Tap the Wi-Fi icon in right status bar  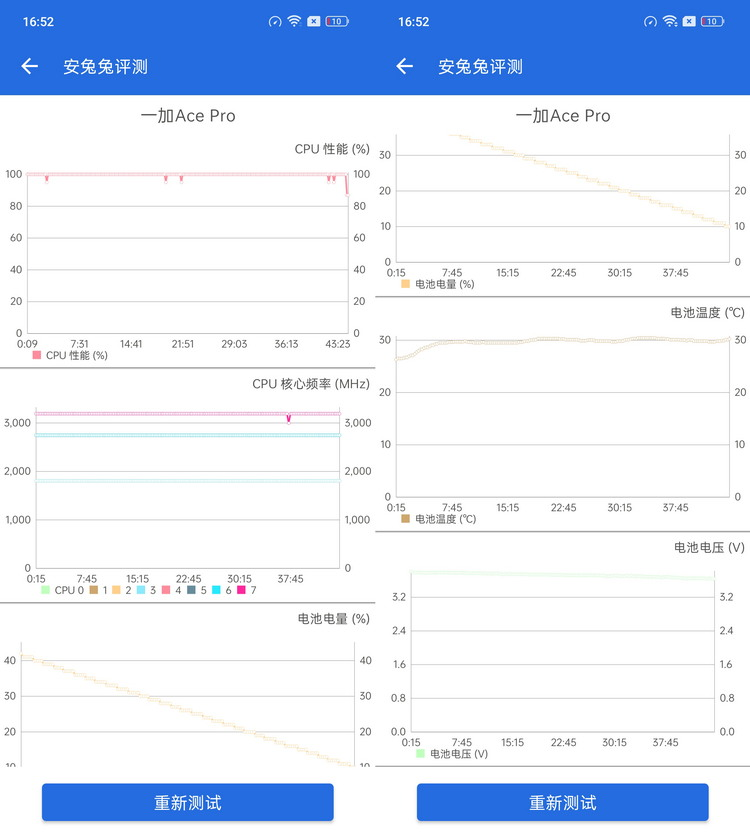[x=670, y=21]
